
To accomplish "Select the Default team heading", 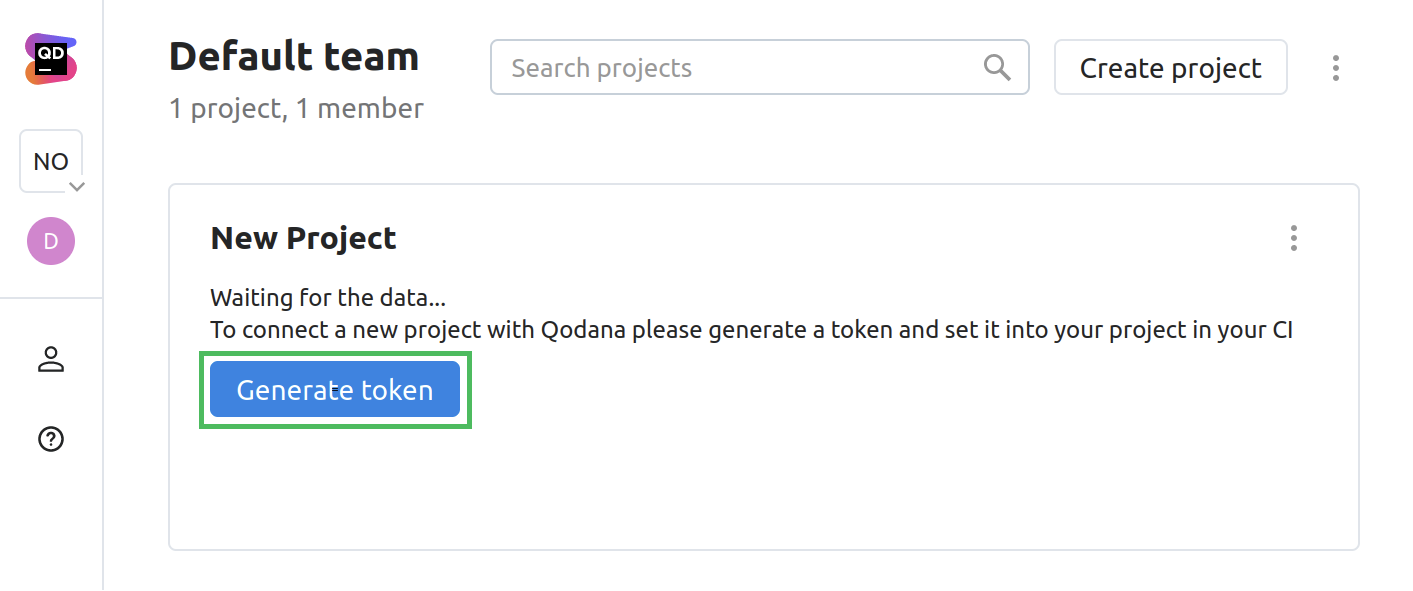I will click(x=294, y=57).
